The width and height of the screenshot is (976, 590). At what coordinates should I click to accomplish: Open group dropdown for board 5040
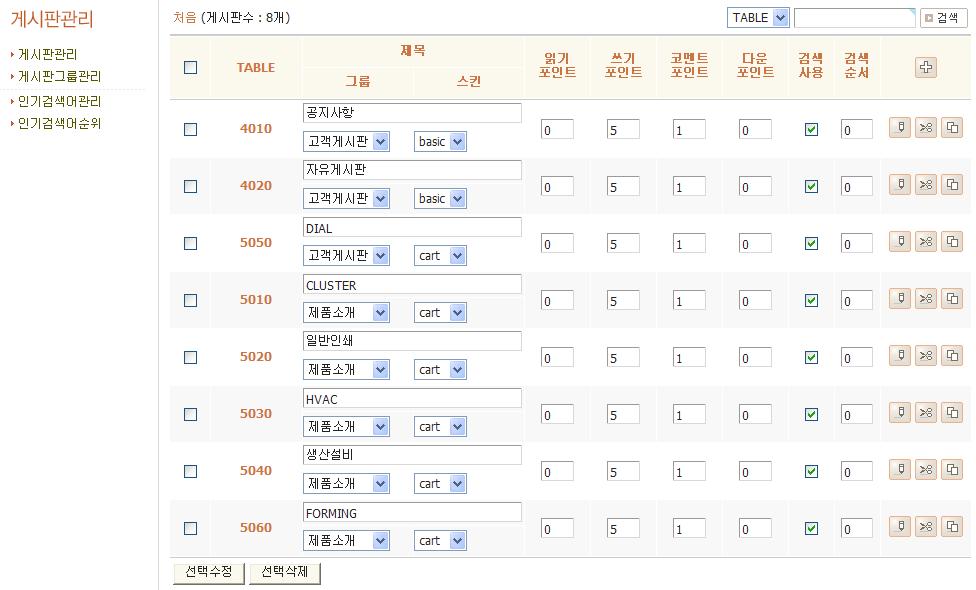tap(346, 484)
